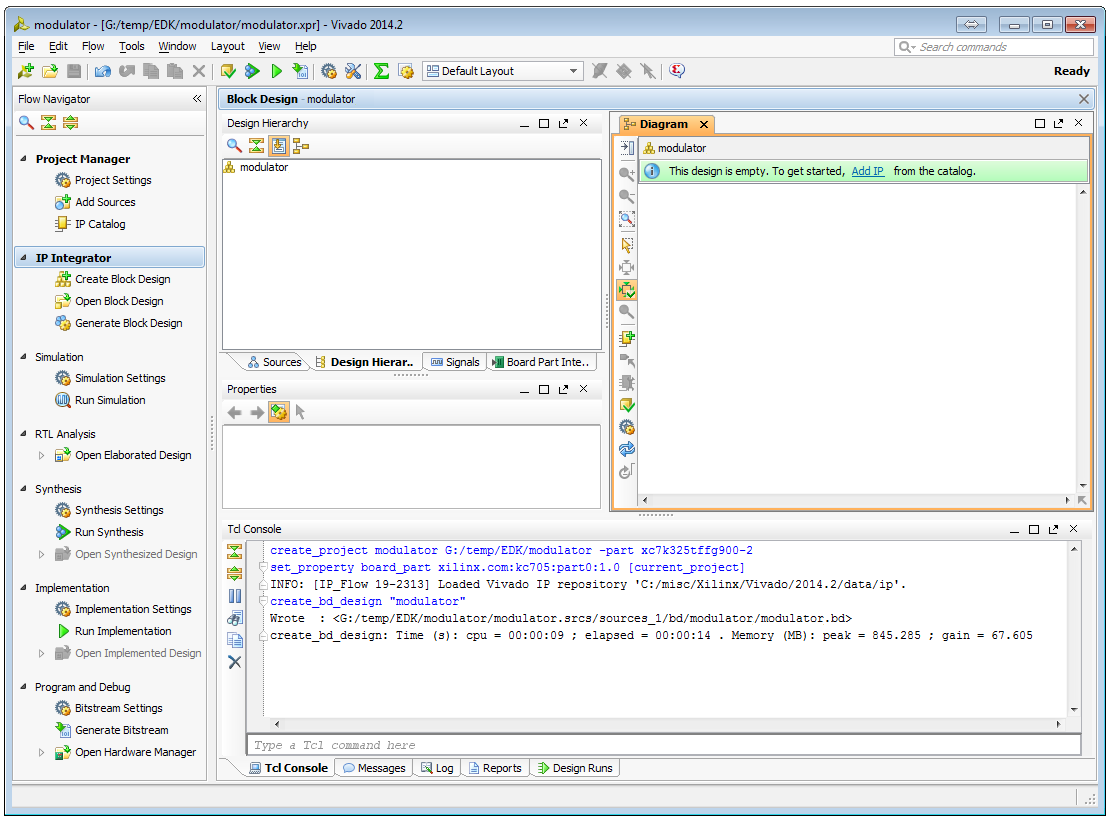Click Tcl Console vertical scrollbar down arrow

coord(1075,709)
